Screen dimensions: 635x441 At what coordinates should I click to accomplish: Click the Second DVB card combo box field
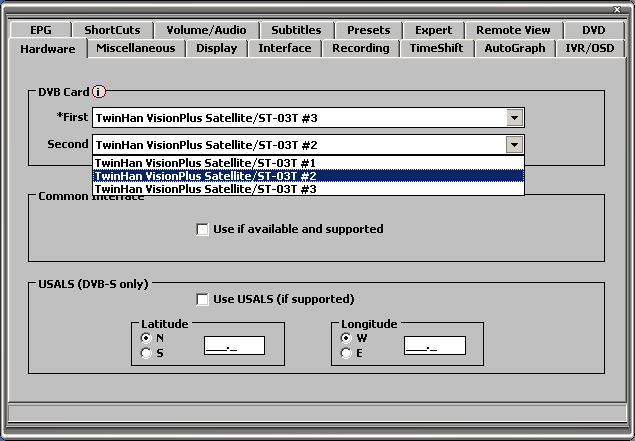(308, 145)
